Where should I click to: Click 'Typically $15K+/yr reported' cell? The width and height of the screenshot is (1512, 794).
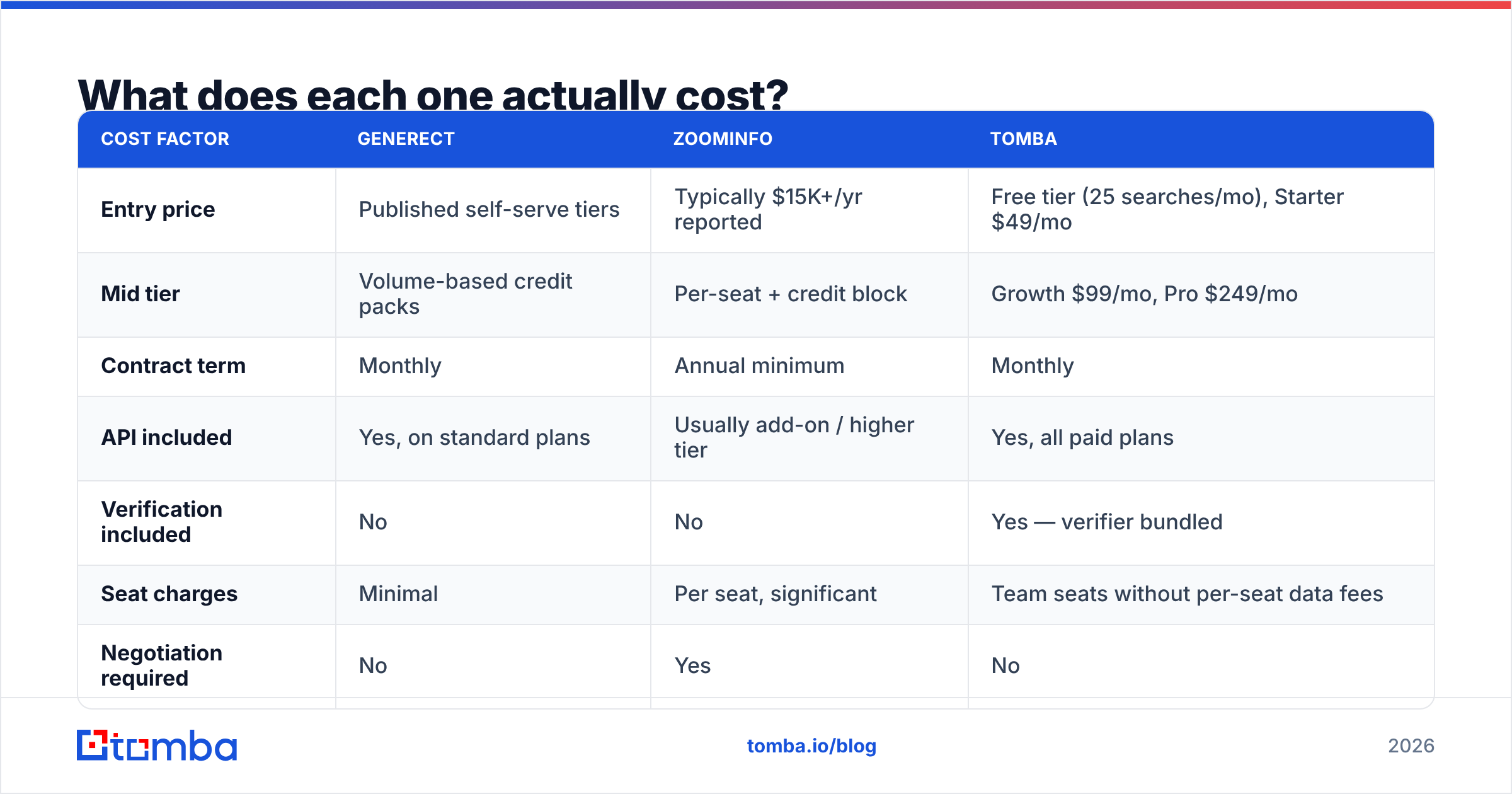pos(768,209)
